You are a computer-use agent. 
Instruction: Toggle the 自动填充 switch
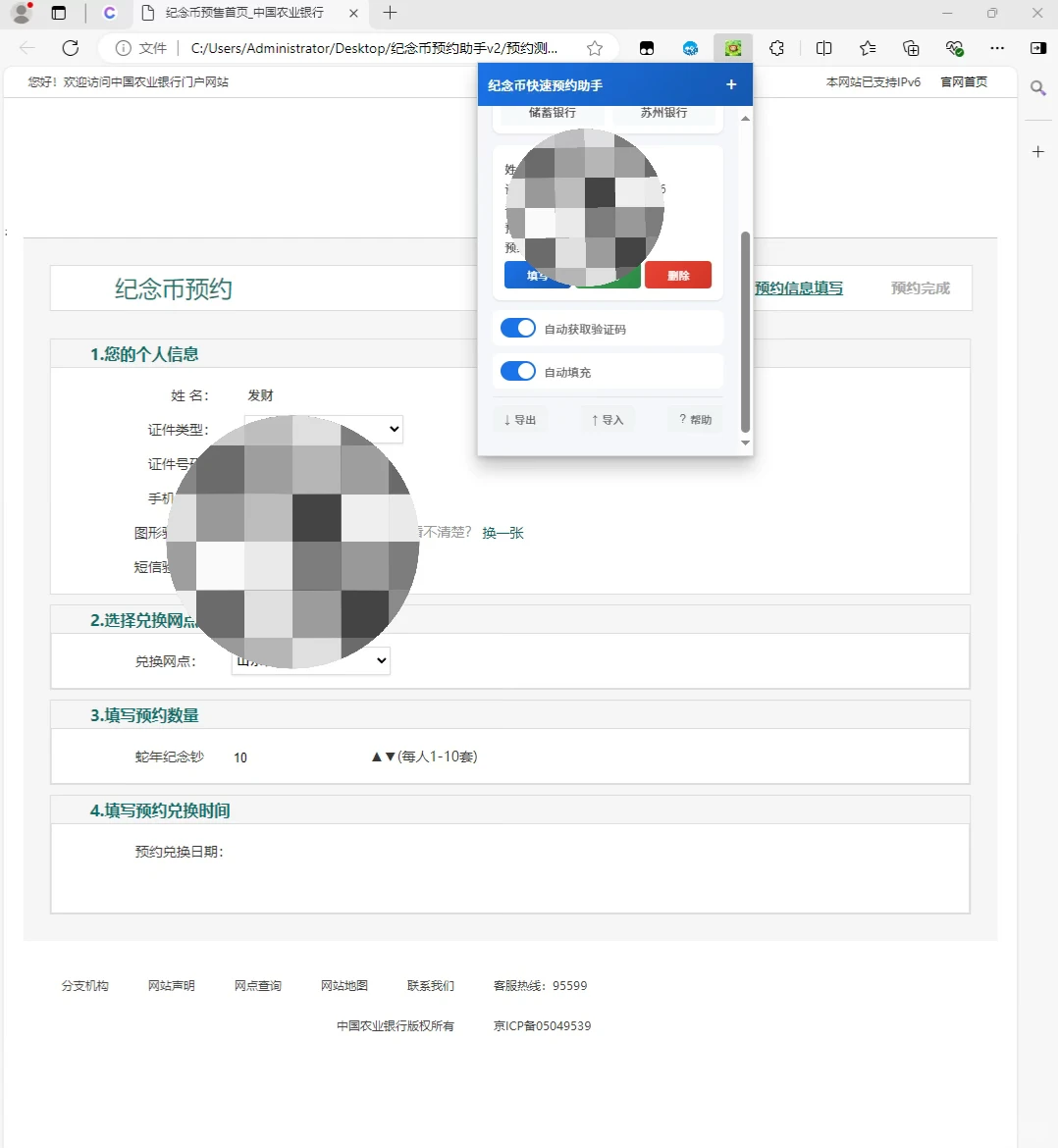[x=517, y=371]
